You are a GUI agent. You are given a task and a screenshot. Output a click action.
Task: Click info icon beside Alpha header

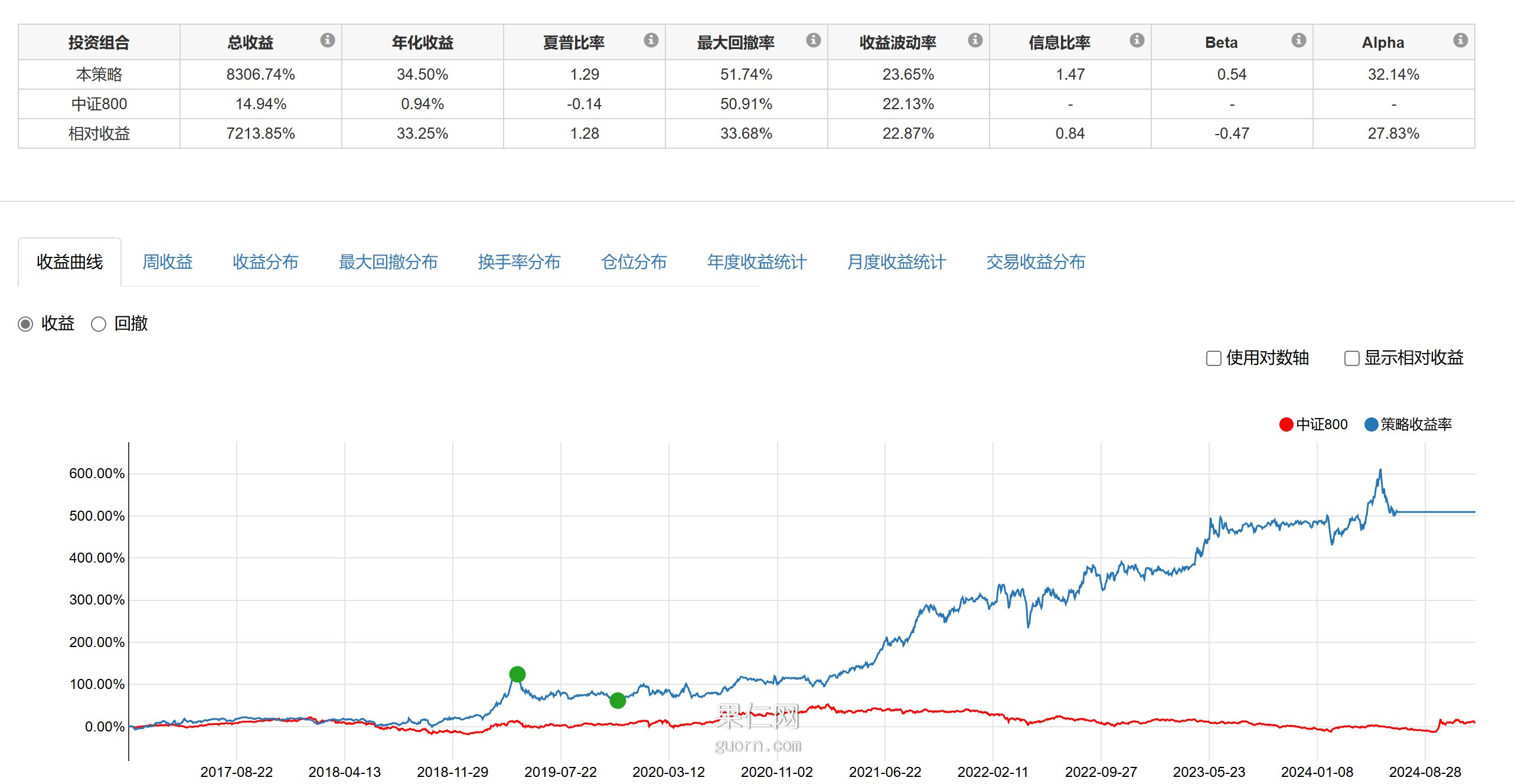pyautogui.click(x=1460, y=40)
